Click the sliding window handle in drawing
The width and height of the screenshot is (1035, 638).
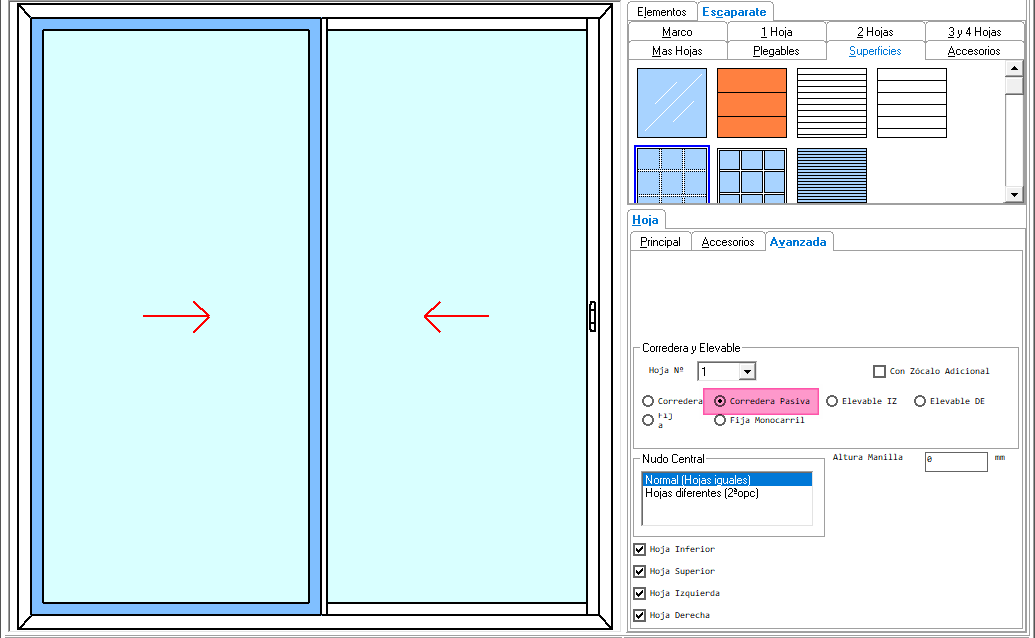(592, 316)
